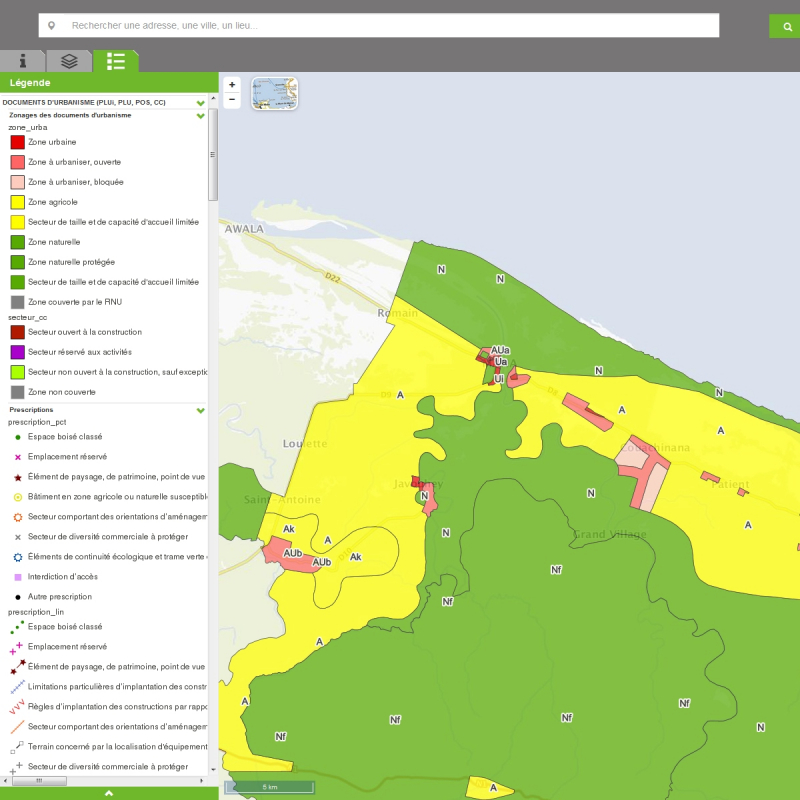
Task: Click the legend vertical scrollbar thumb
Action: point(213,155)
